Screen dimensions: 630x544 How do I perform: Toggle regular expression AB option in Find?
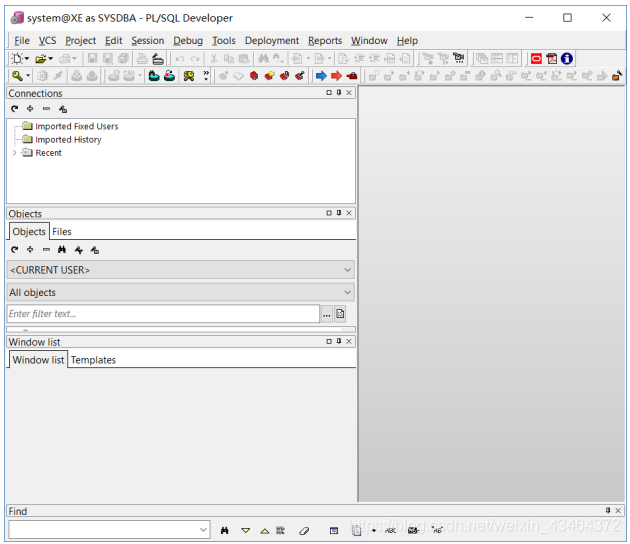[437, 531]
